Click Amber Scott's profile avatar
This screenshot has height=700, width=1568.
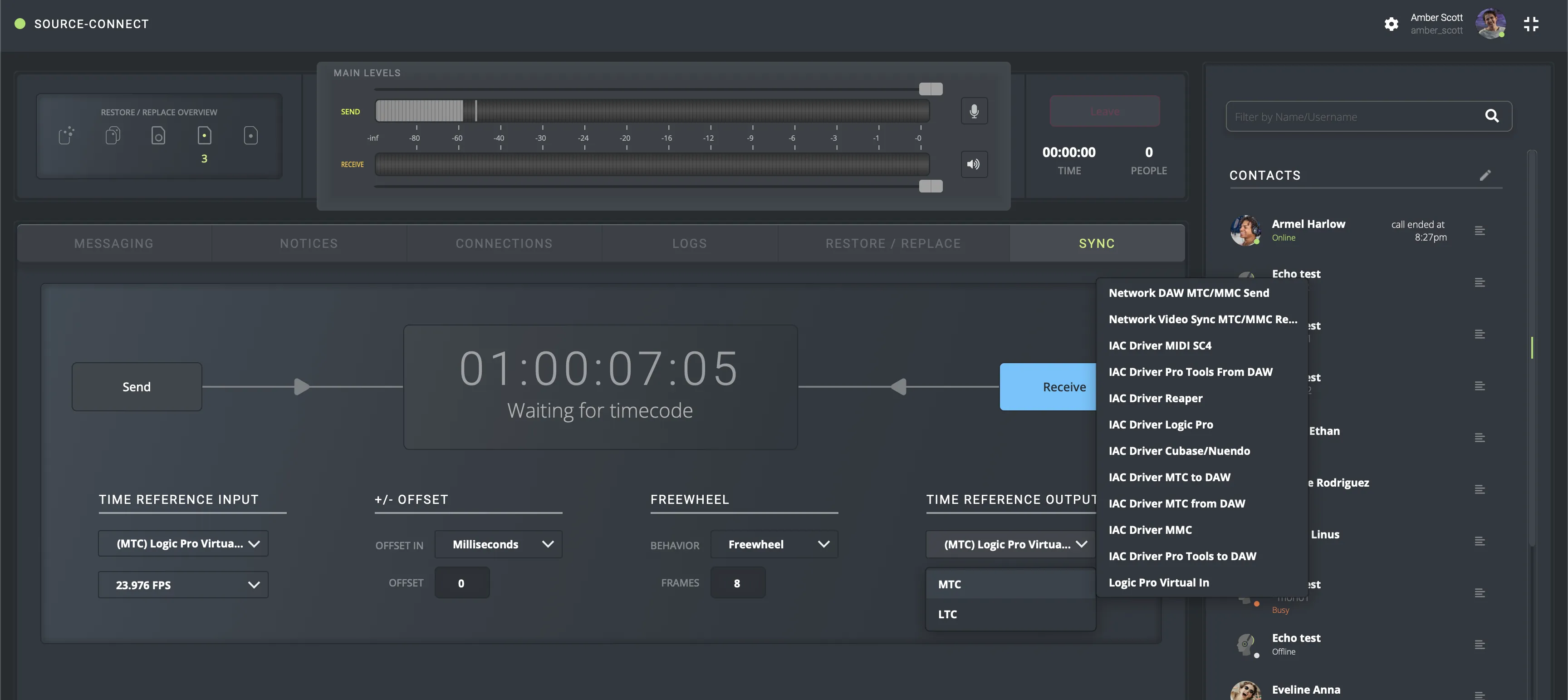point(1490,24)
